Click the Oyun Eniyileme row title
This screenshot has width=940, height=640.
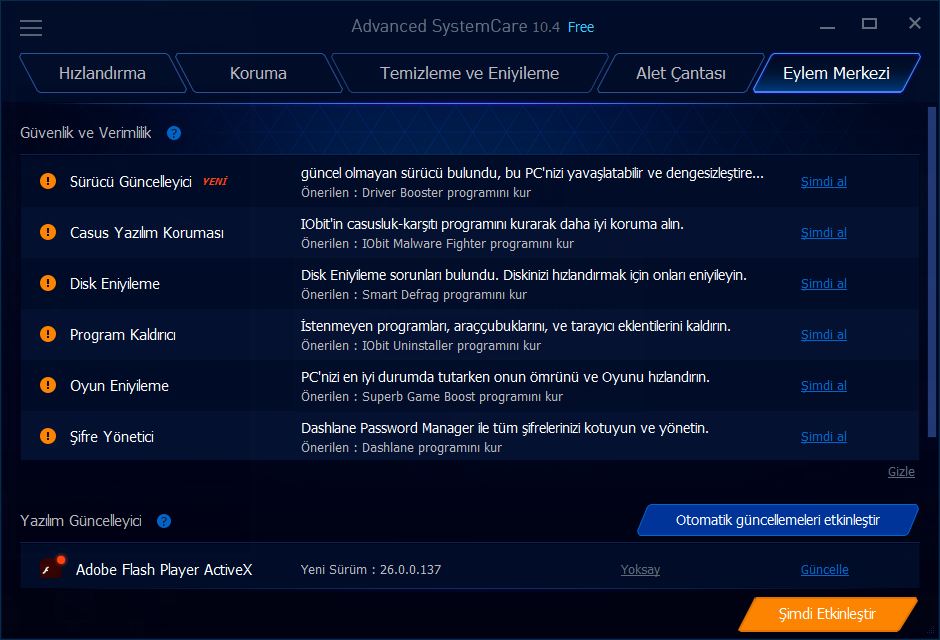119,385
